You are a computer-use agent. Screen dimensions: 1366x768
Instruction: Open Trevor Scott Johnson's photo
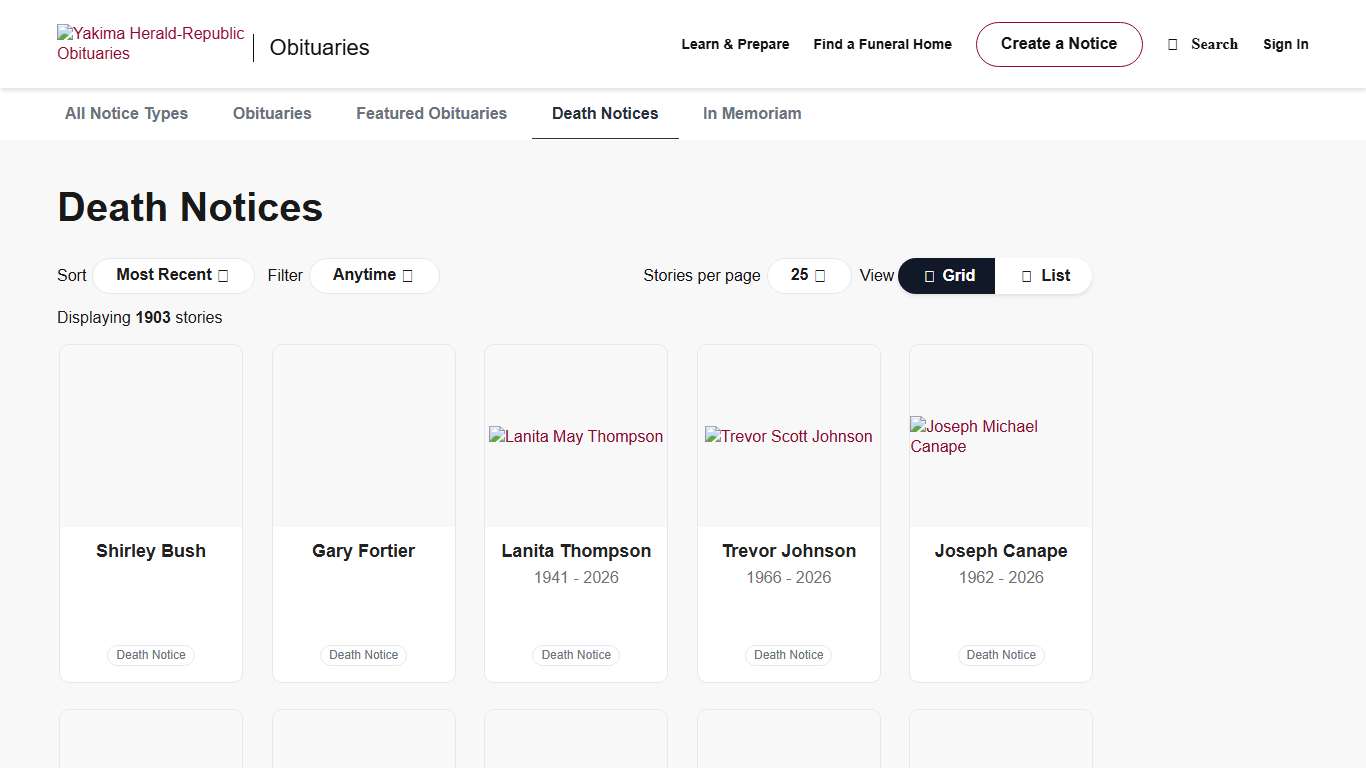click(788, 436)
